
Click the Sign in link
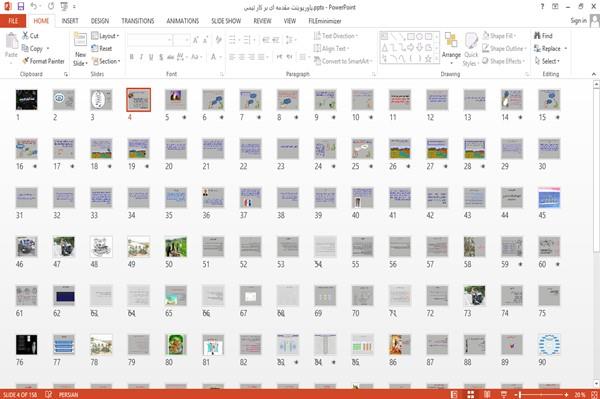[x=578, y=21]
